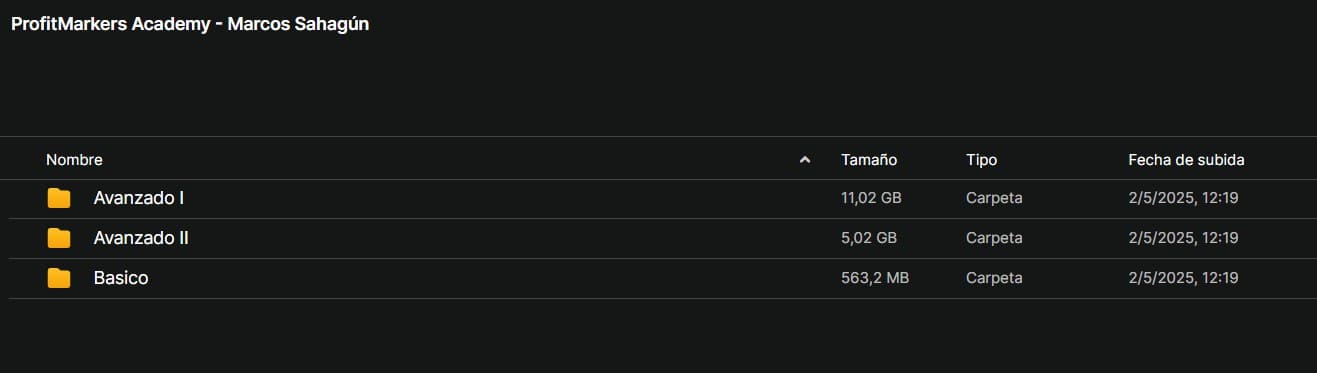1317x373 pixels.
Task: Click Carpeta type in Basico row
Action: click(x=994, y=278)
